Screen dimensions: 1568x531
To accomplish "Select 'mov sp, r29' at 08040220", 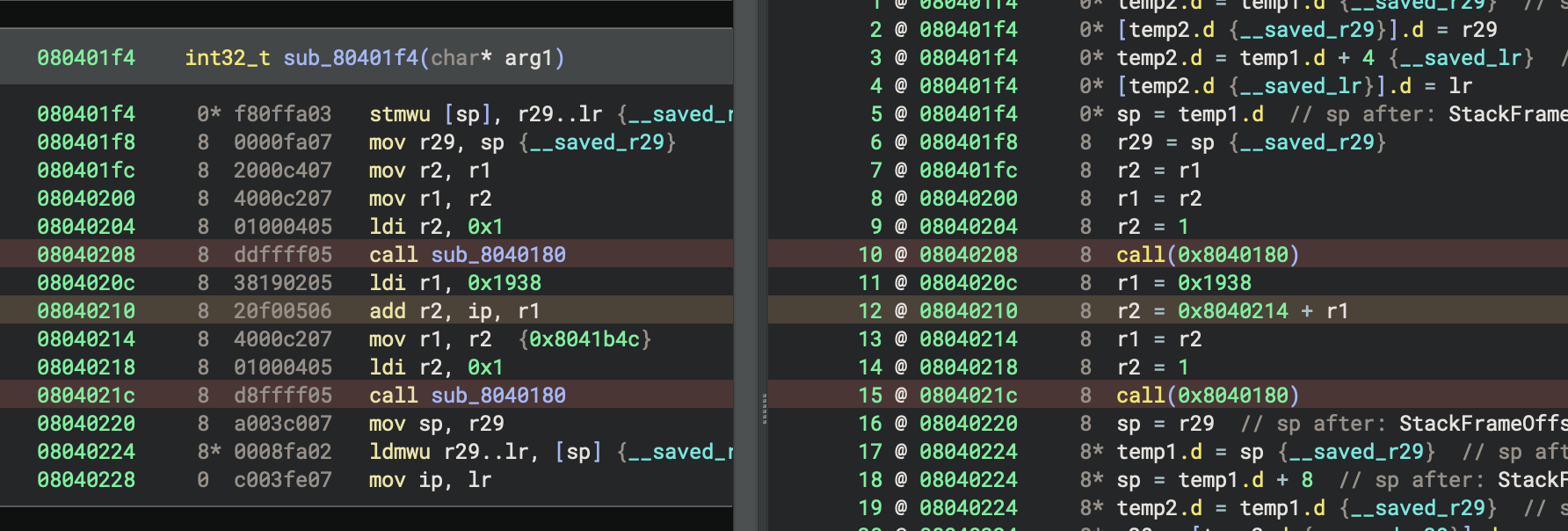I will pyautogui.click(x=437, y=424).
